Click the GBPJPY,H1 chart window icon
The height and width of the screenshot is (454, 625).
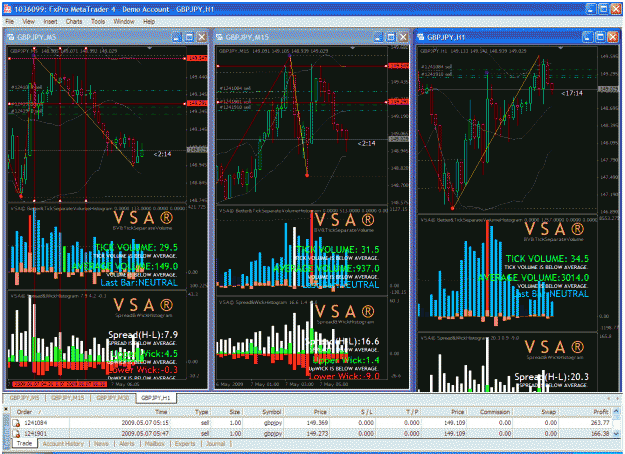tap(421, 37)
